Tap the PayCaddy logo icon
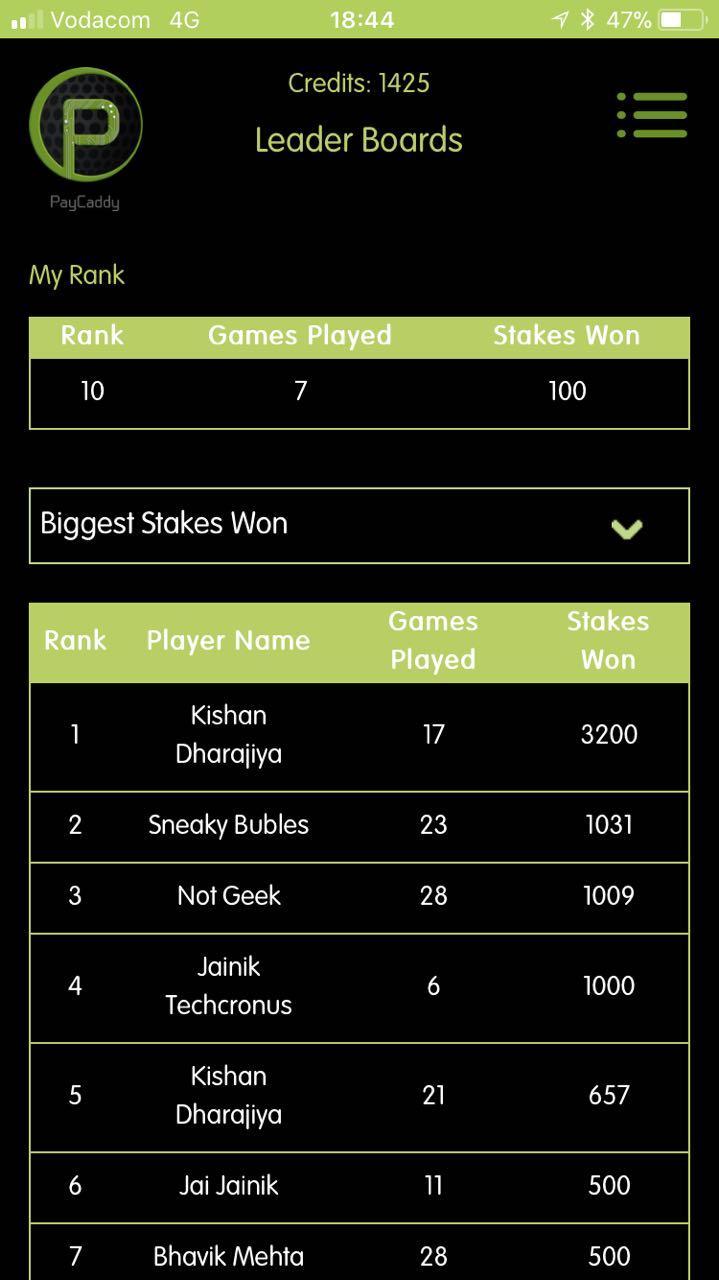The image size is (719, 1280). tap(86, 125)
